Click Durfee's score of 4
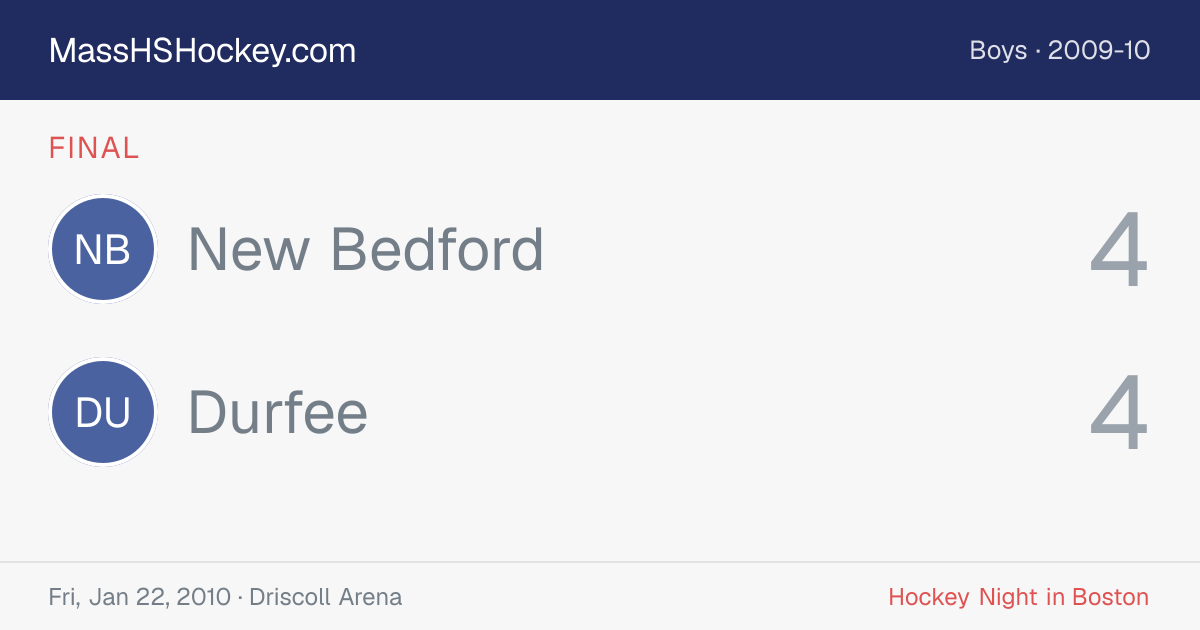The image size is (1200, 630). point(1118,414)
